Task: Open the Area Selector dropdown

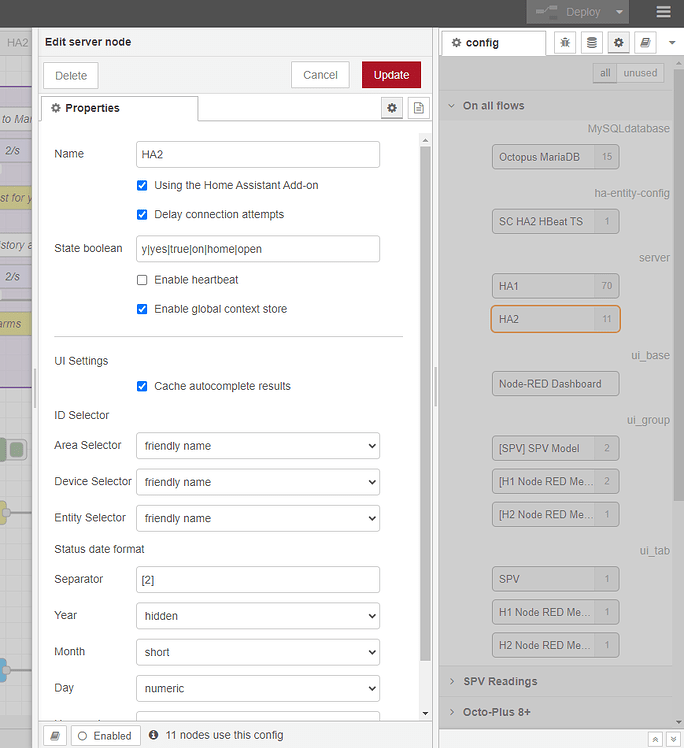Action: [x=258, y=446]
